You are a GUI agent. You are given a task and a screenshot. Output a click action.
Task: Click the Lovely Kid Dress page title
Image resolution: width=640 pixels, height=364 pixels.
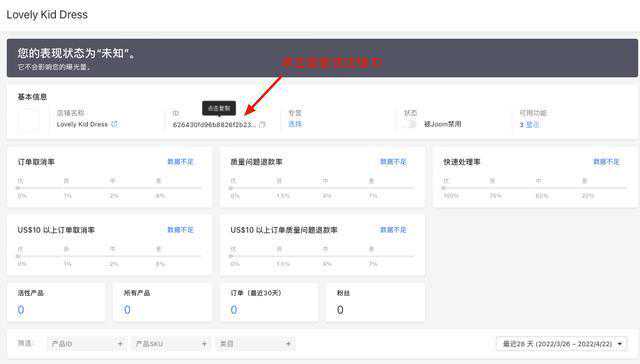47,15
